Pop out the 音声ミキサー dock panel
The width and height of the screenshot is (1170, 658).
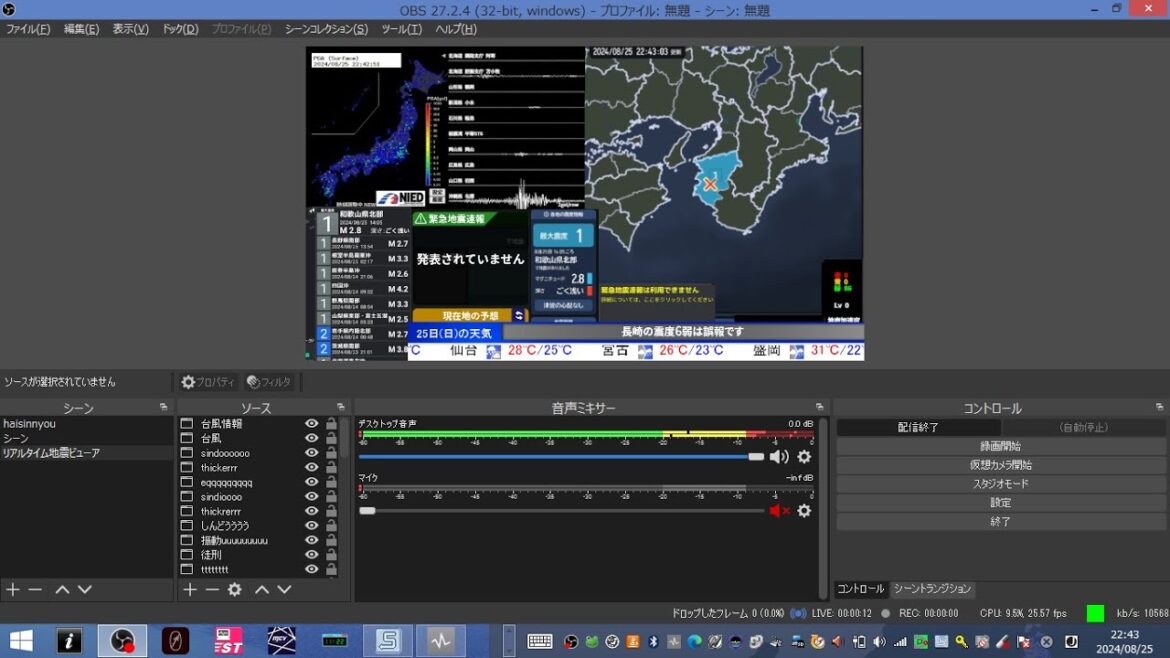pyautogui.click(x=819, y=408)
